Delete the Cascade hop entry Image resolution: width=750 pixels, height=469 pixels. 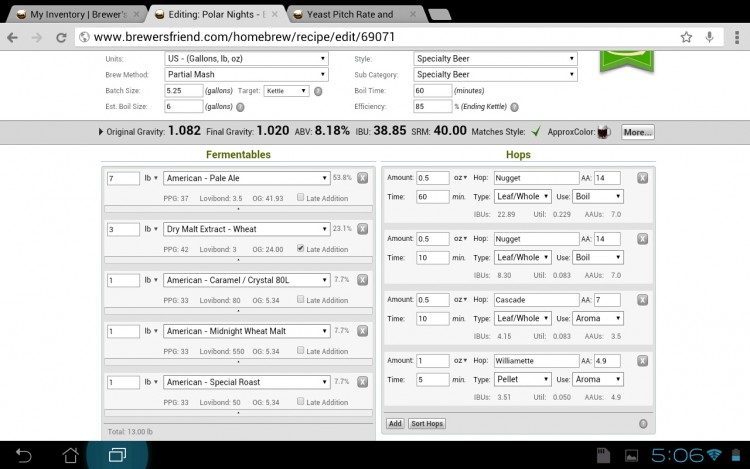[x=642, y=300]
